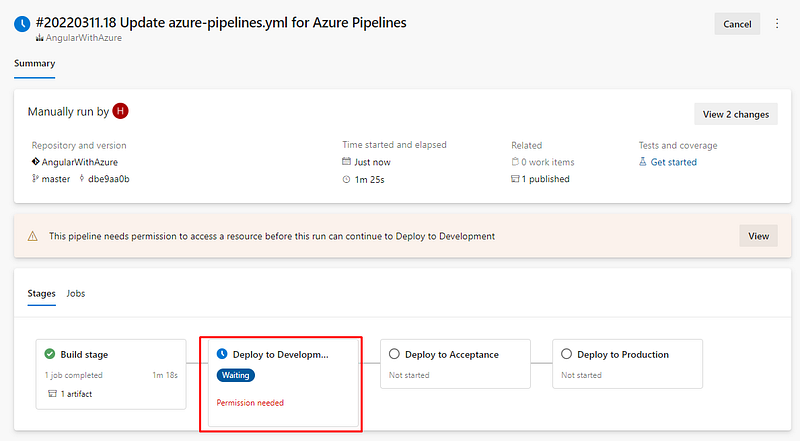Click the green Build stage success icon
The height and width of the screenshot is (441, 800).
pos(49,354)
